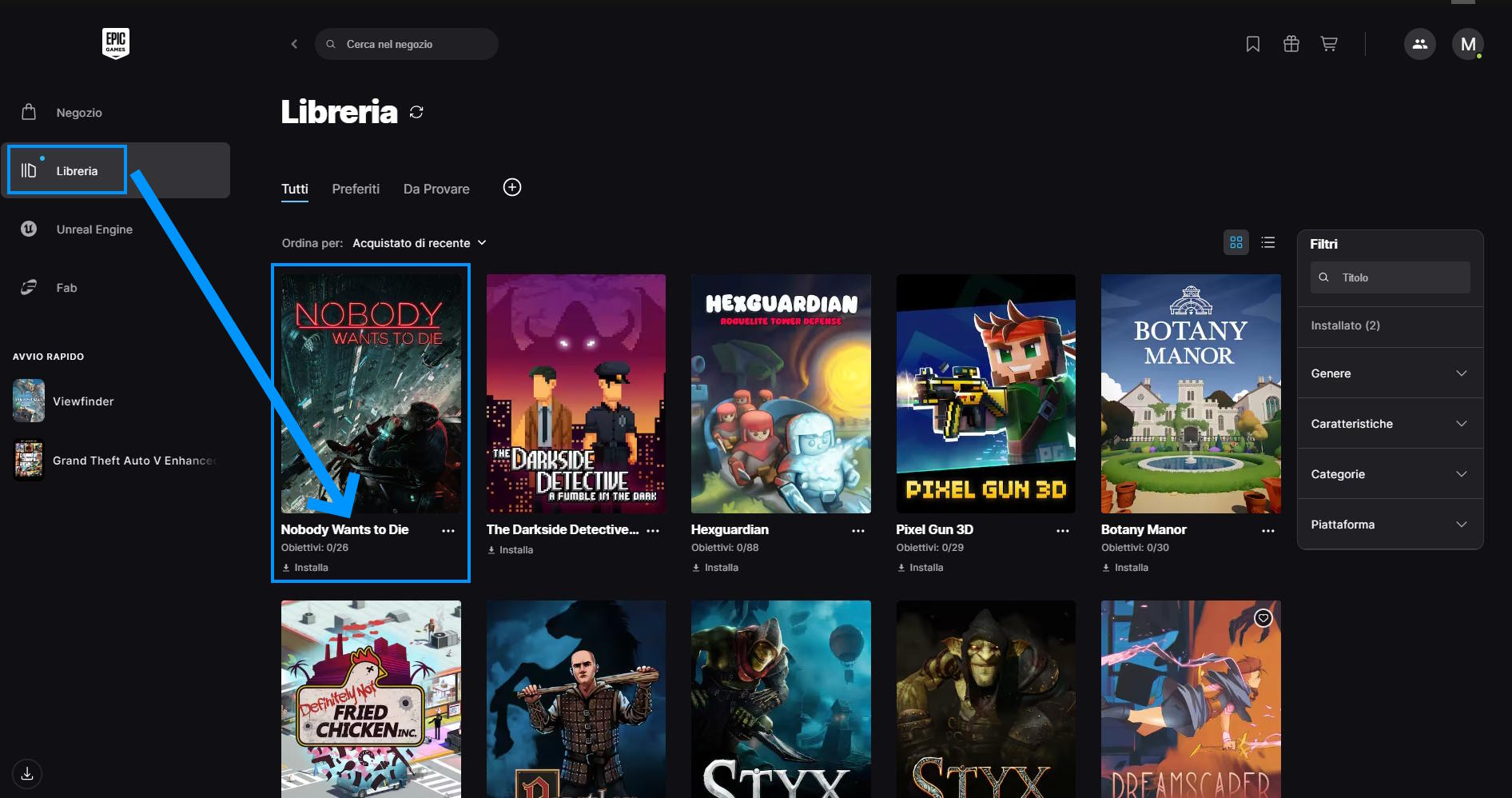This screenshot has width=1512, height=798.
Task: Add a new collection with plus icon
Action: (x=511, y=187)
